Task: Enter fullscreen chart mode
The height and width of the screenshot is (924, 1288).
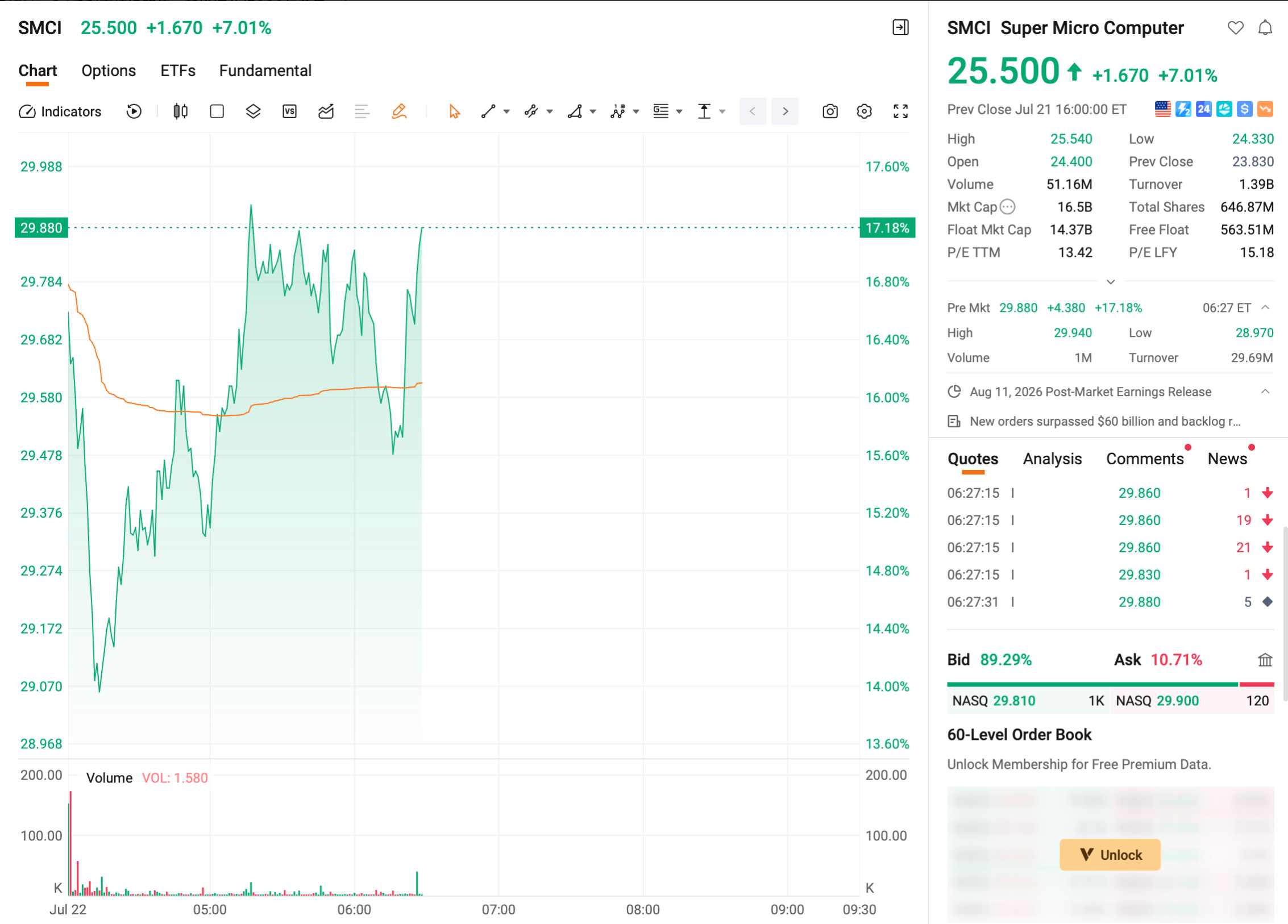Action: (900, 111)
